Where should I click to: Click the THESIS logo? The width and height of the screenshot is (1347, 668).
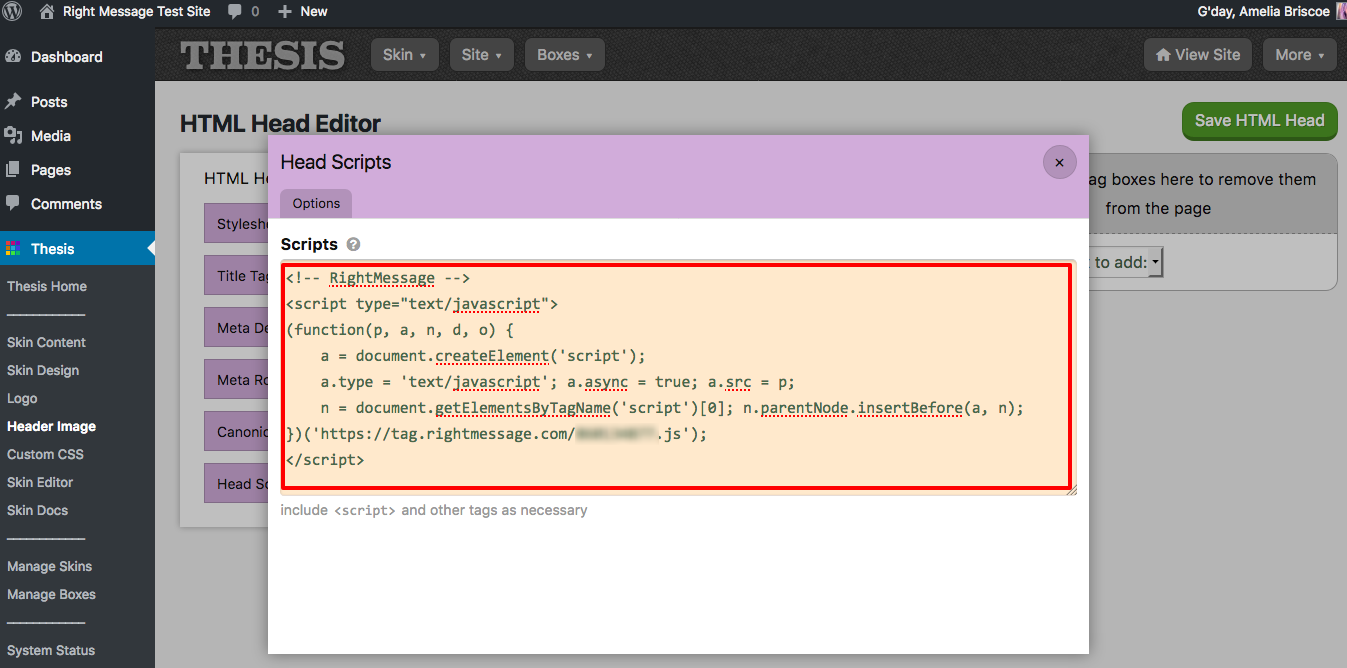263,55
